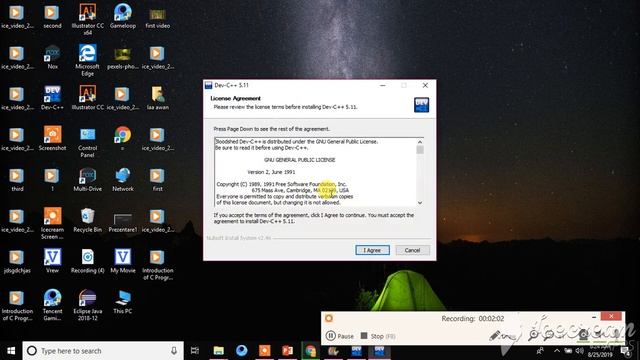
Task: Select the Nox desktop shortcut
Action: pos(52,57)
